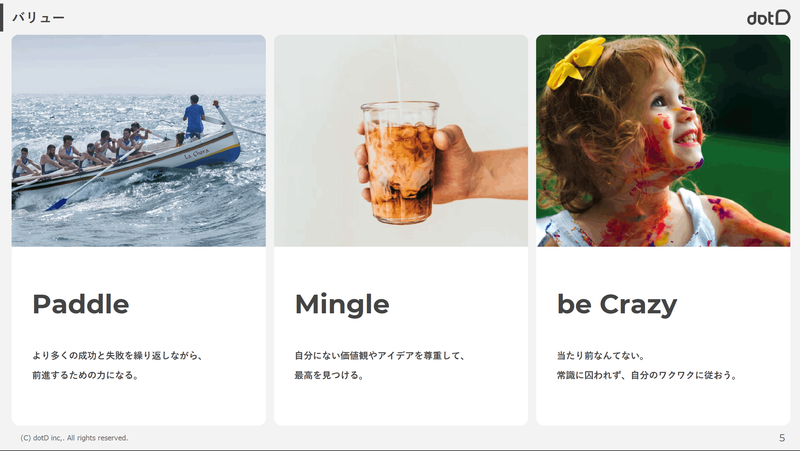Click the Paddle heading
Screen dimensions: 800x451
[81, 304]
